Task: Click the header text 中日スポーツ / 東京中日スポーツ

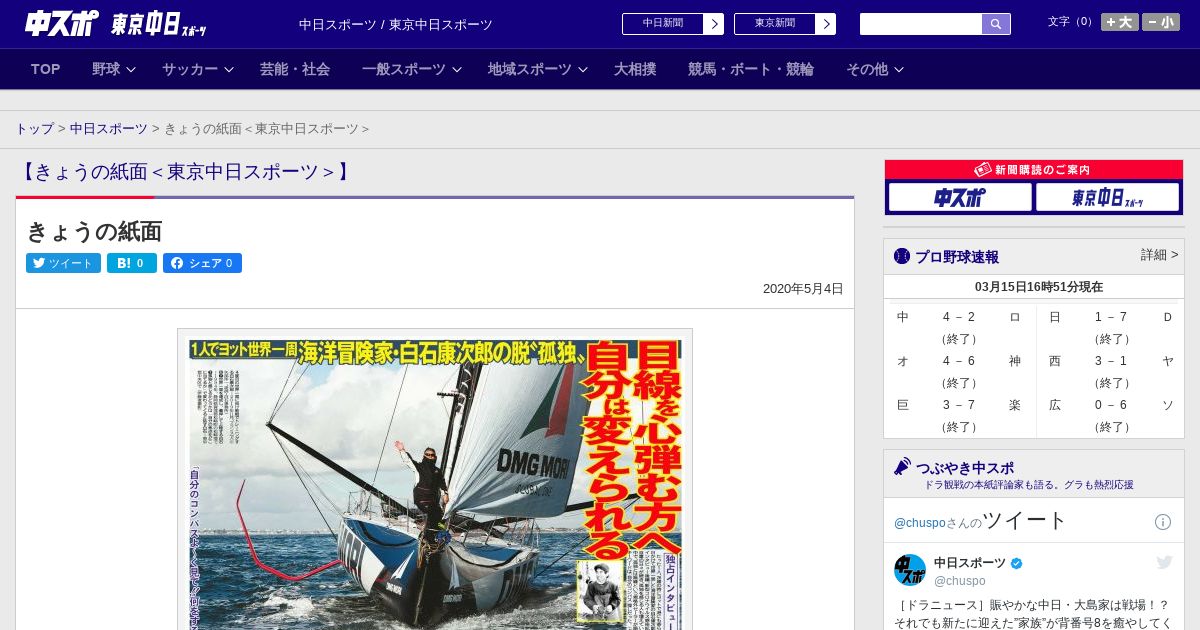Action: click(x=396, y=24)
